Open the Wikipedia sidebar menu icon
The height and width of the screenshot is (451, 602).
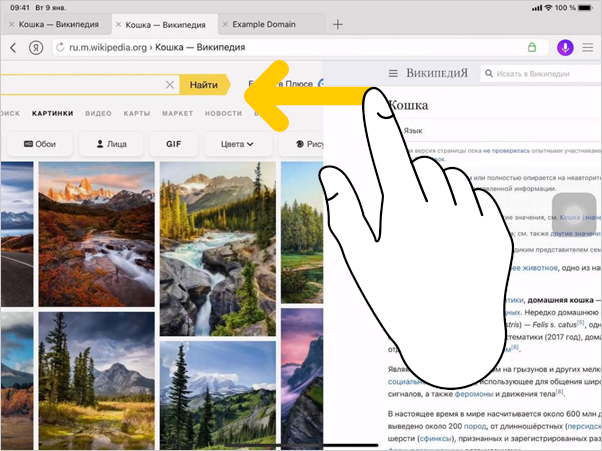(393, 74)
